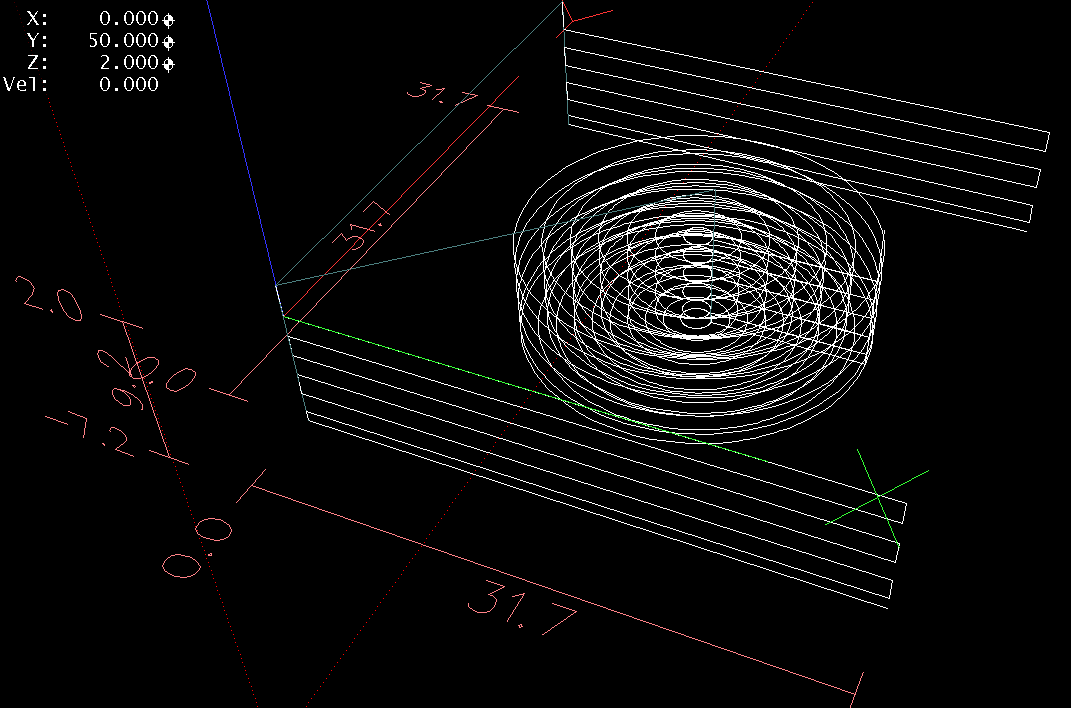Click the Vel readout value

129,85
